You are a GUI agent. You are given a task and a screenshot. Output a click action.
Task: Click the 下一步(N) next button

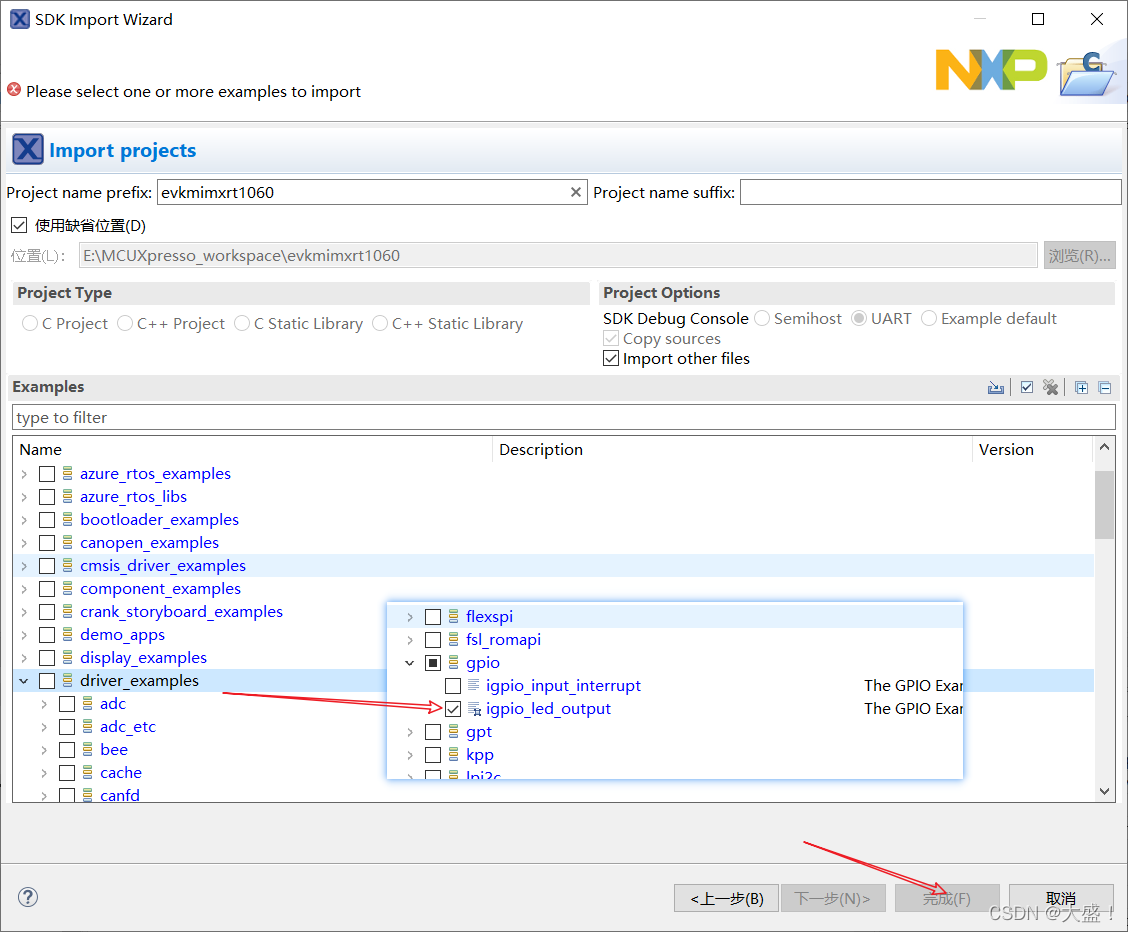point(833,898)
